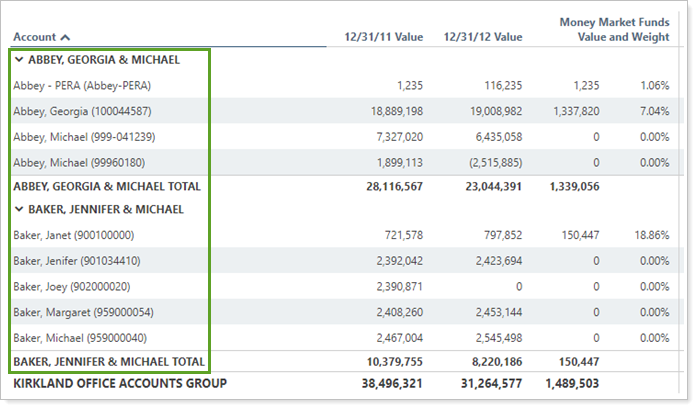Open account Baker, Jenifer (901034410)
697x409 pixels.
(x=77, y=261)
